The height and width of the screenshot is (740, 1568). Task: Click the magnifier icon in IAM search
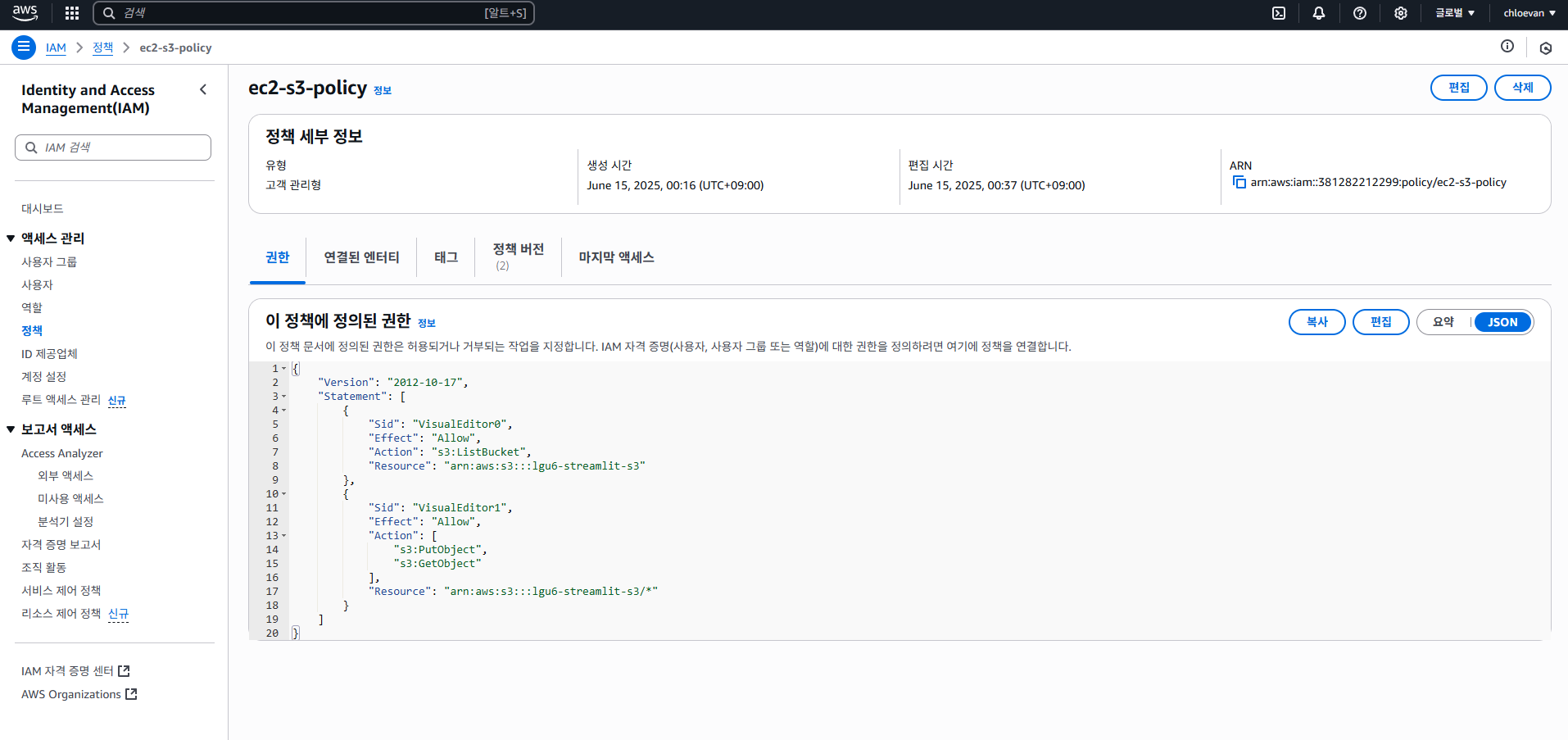[31, 148]
